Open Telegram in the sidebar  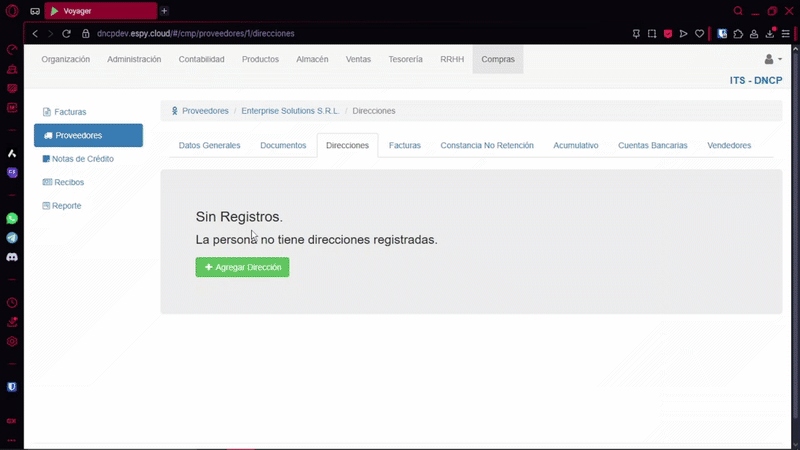pyautogui.click(x=12, y=238)
